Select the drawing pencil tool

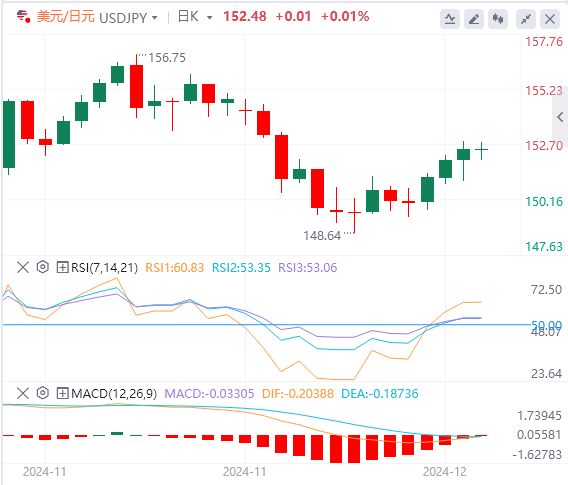pyautogui.click(x=474, y=19)
